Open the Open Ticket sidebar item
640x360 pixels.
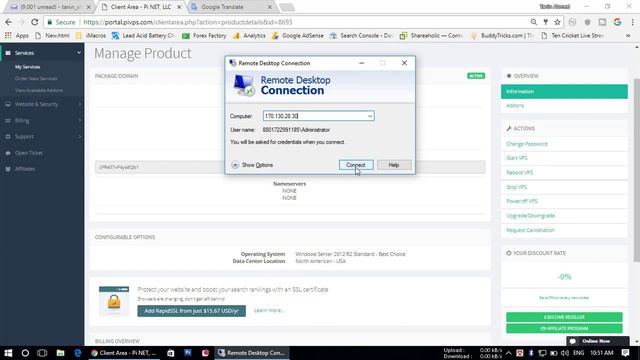(29, 153)
